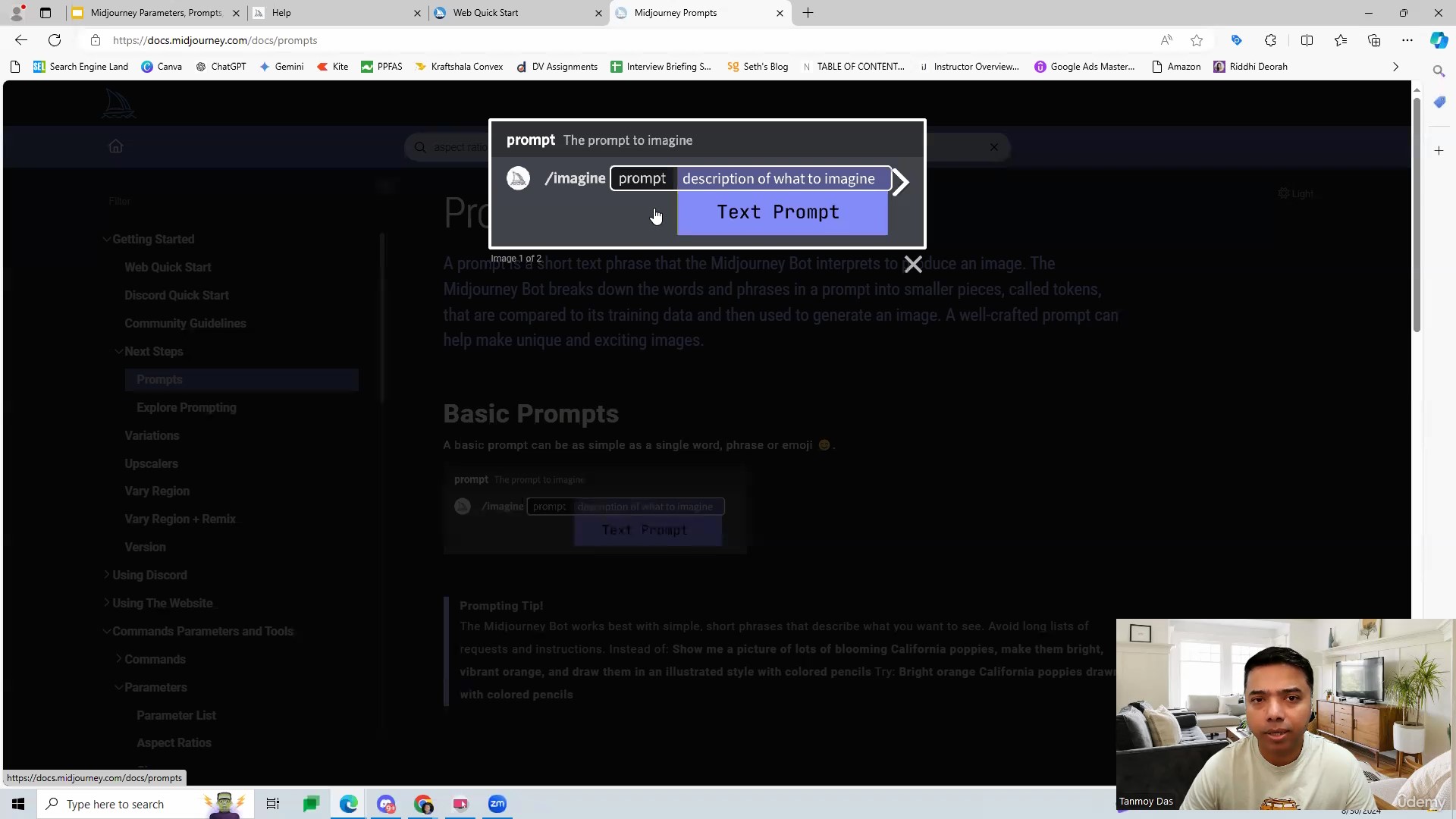Expand the Using Discord section
This screenshot has height=819, width=1456.
pos(106,575)
